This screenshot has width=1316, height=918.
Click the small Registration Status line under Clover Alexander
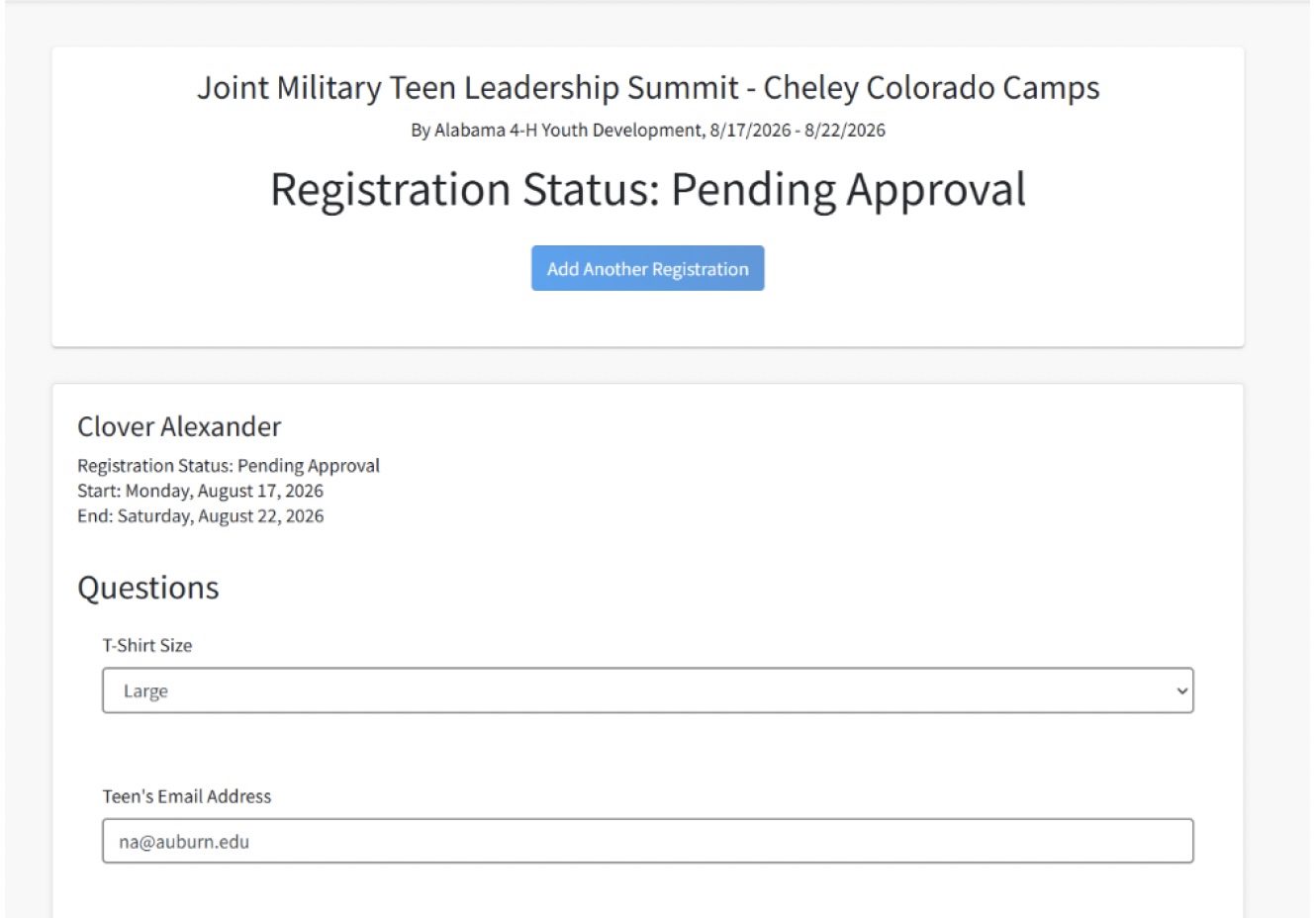[x=229, y=466]
